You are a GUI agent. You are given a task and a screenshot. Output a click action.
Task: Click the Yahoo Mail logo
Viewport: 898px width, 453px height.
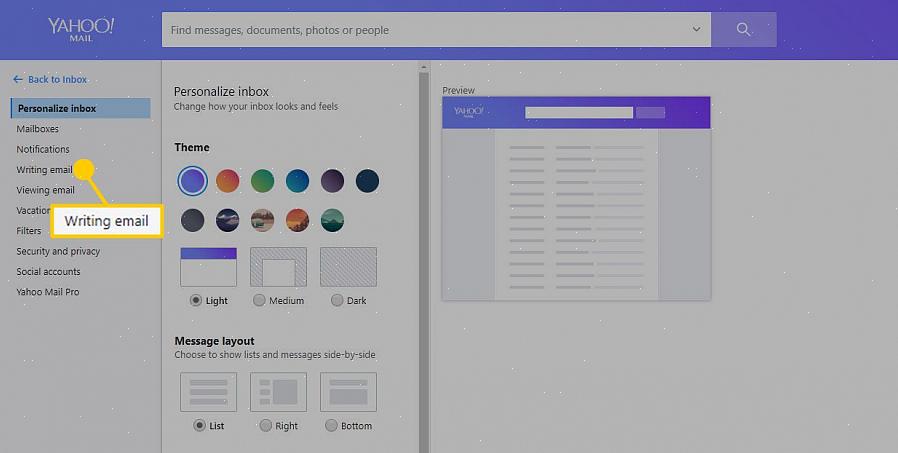tap(81, 29)
